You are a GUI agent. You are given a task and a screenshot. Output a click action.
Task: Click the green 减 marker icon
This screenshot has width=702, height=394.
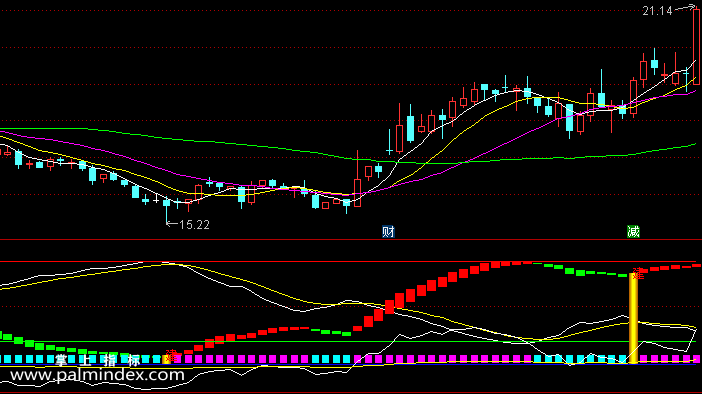coord(633,231)
